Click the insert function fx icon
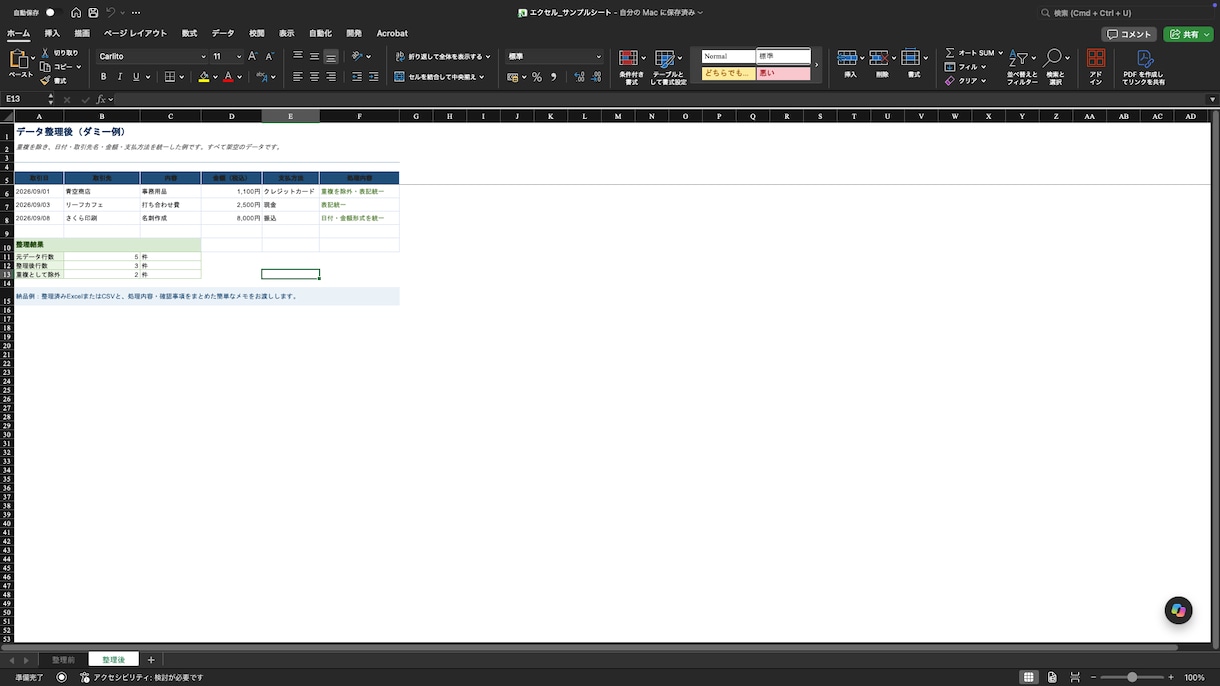Screen dimensions: 1220x686 pos(101,99)
